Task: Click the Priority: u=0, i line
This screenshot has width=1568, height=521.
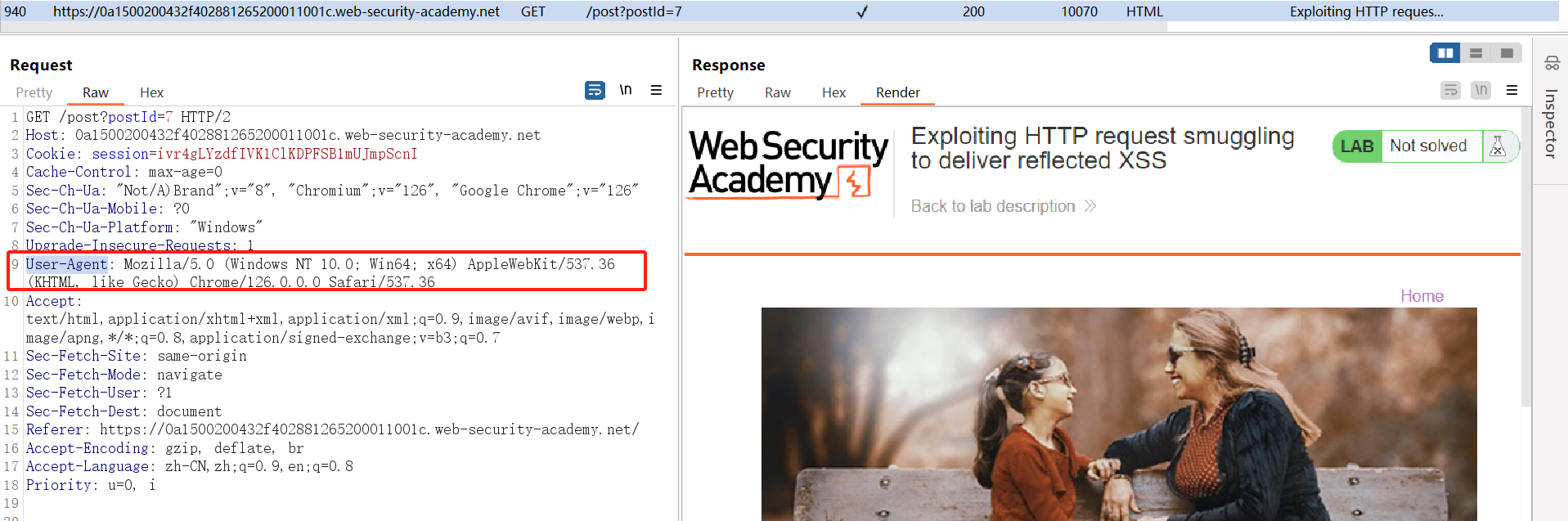Action: [x=91, y=485]
